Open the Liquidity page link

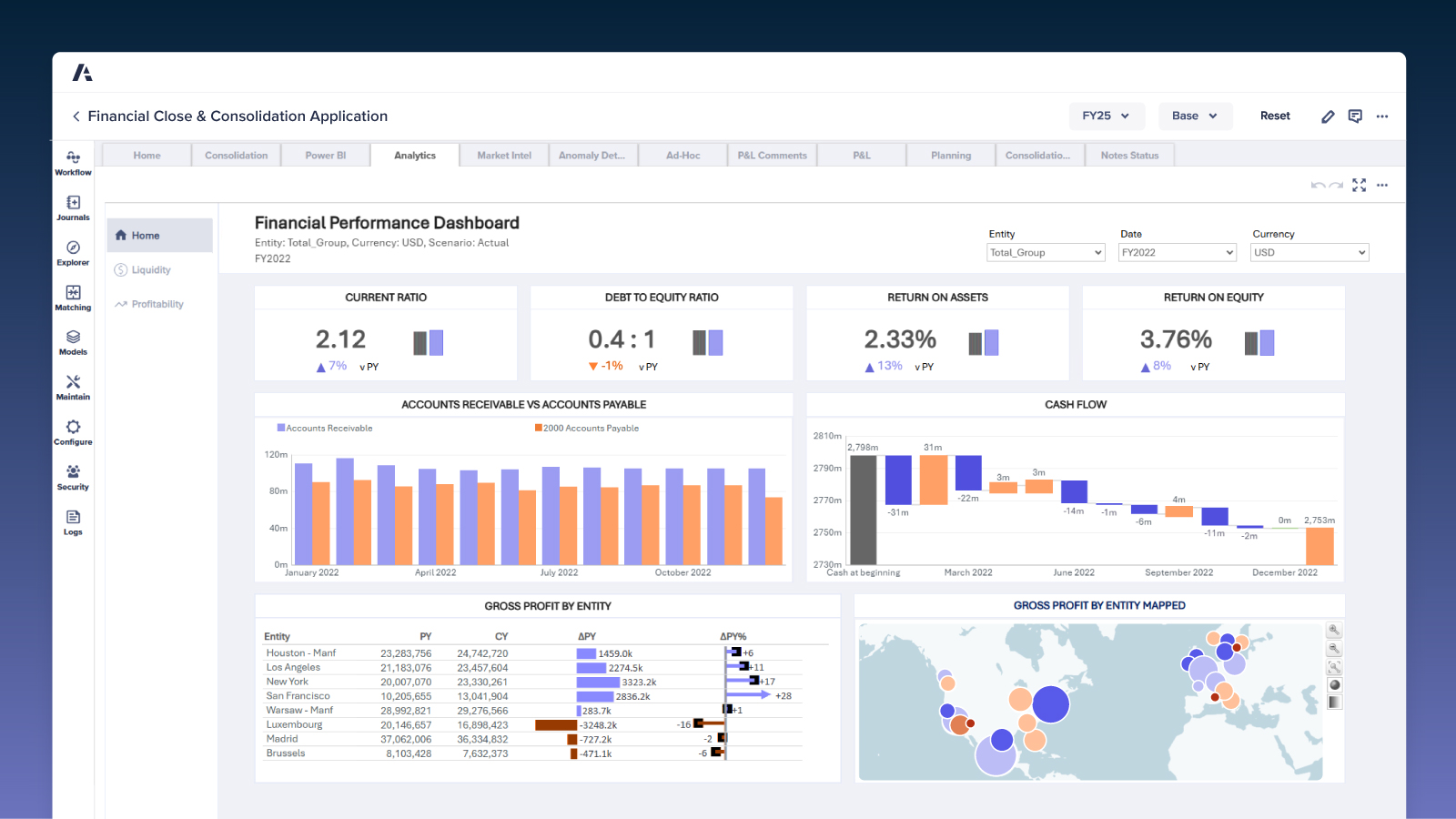[151, 270]
